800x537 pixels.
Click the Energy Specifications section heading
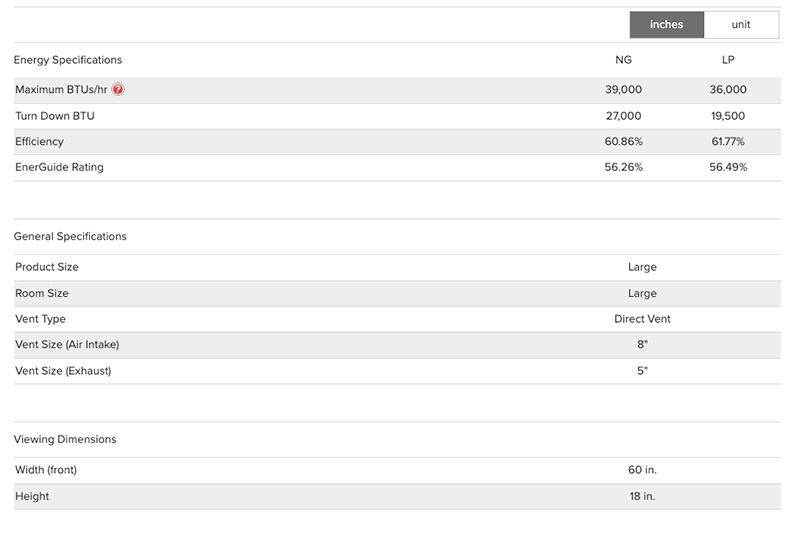tap(68, 60)
